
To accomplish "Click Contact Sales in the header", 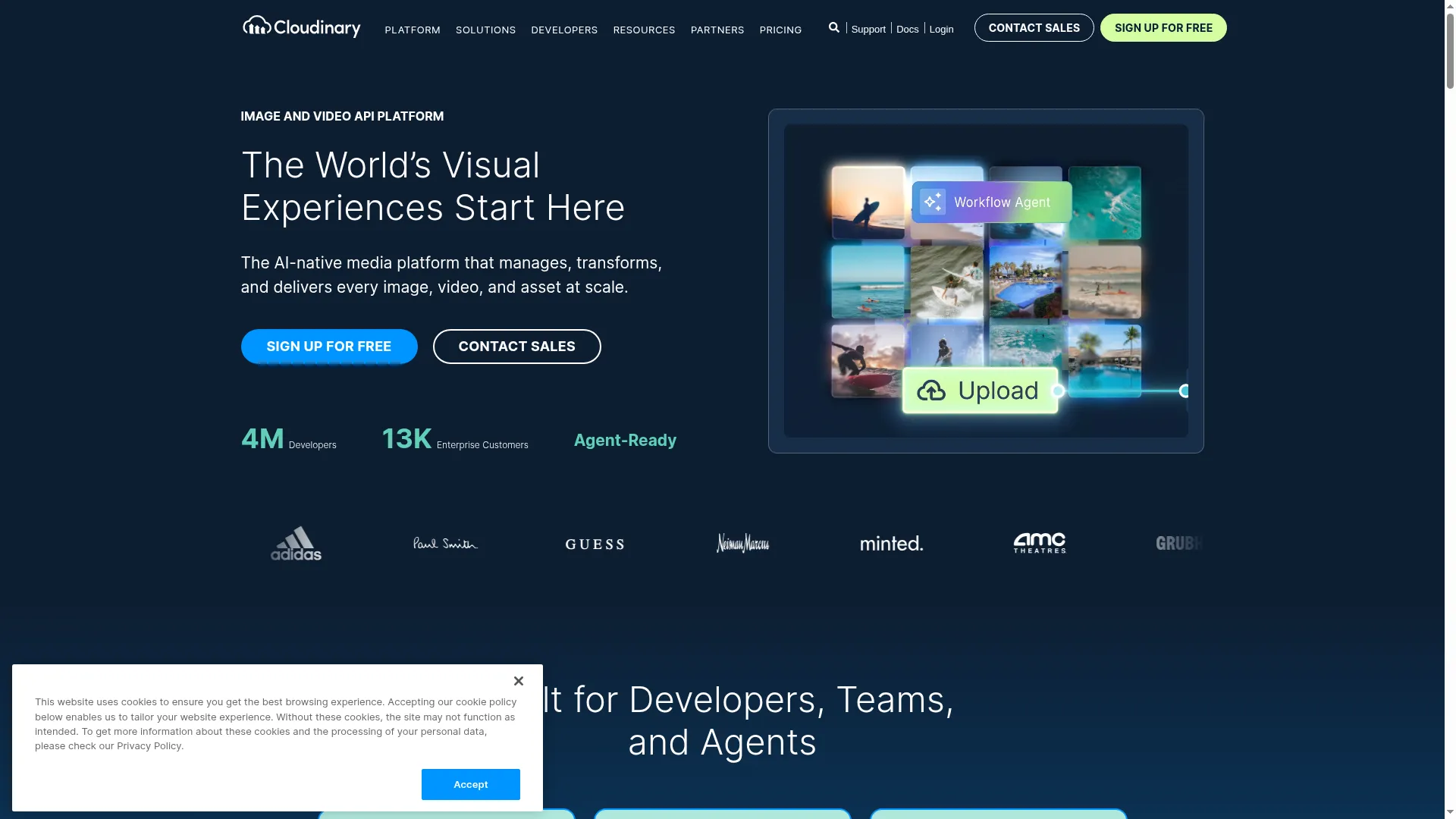I will 1034,28.
